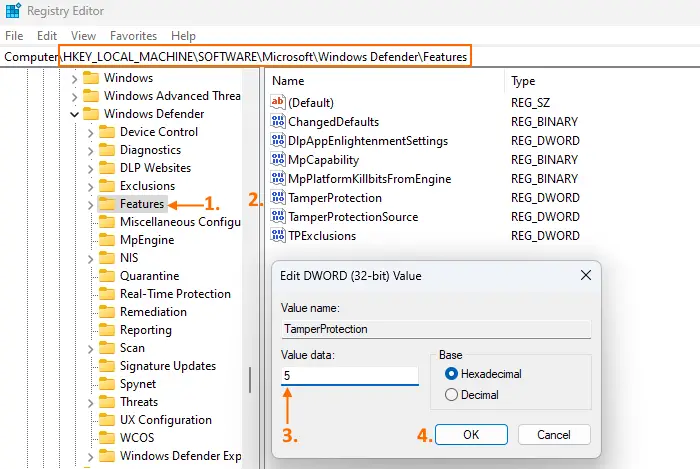Expand the Threats node
The height and width of the screenshot is (469, 700).
point(91,403)
